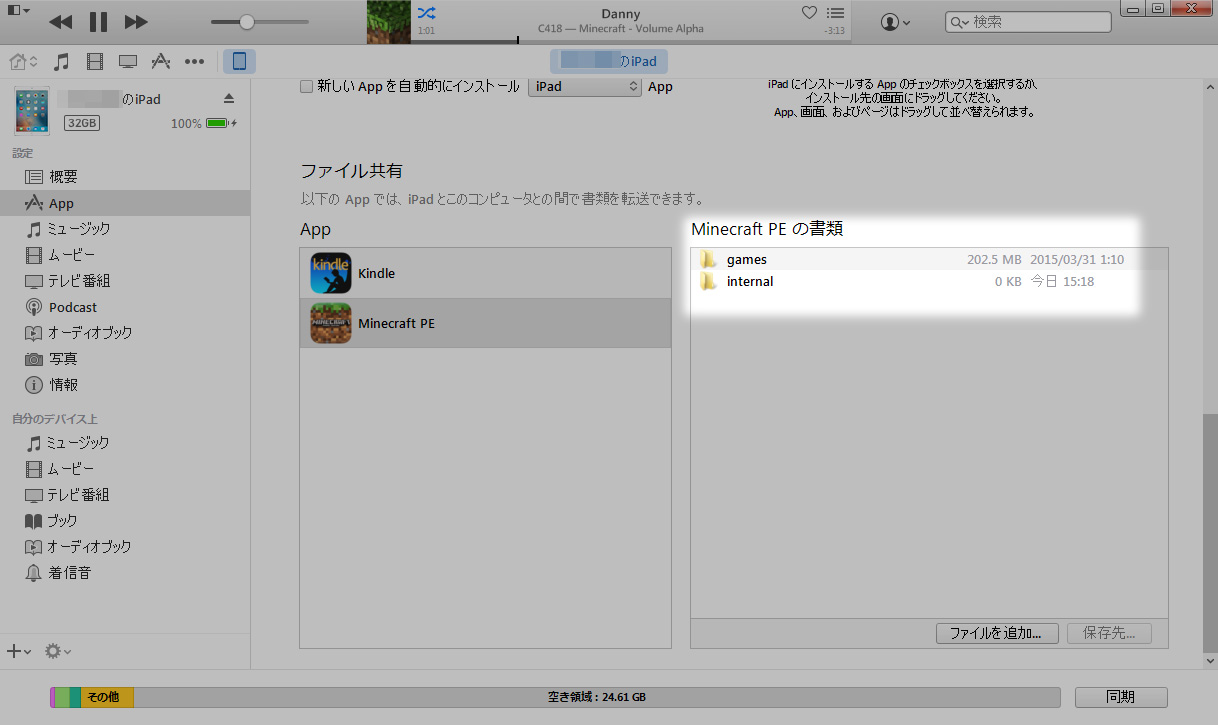Click the その他 storage segment
Screen dimensions: 1218x725
pos(107,697)
